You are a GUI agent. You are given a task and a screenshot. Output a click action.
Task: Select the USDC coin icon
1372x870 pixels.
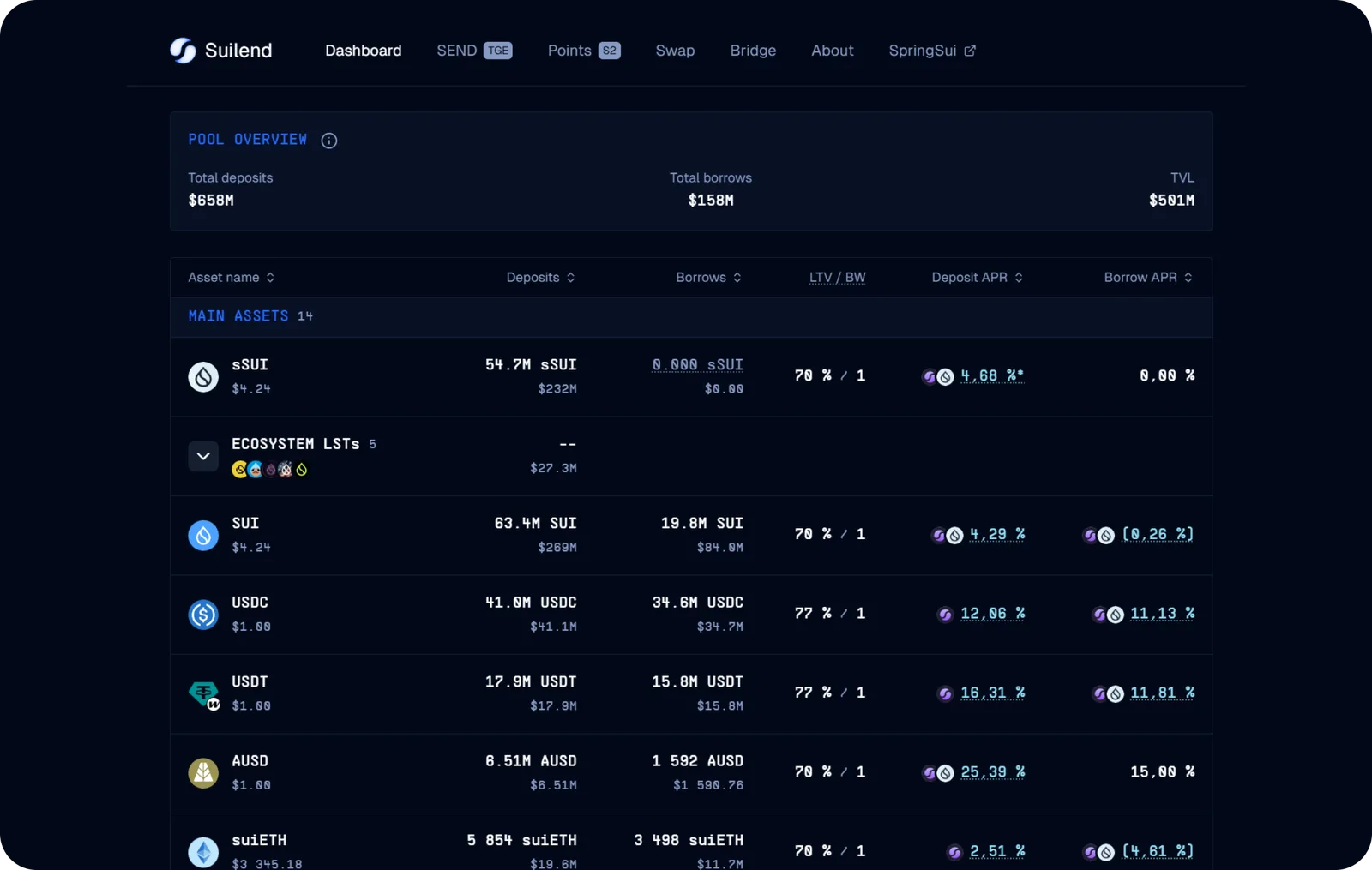(x=203, y=615)
